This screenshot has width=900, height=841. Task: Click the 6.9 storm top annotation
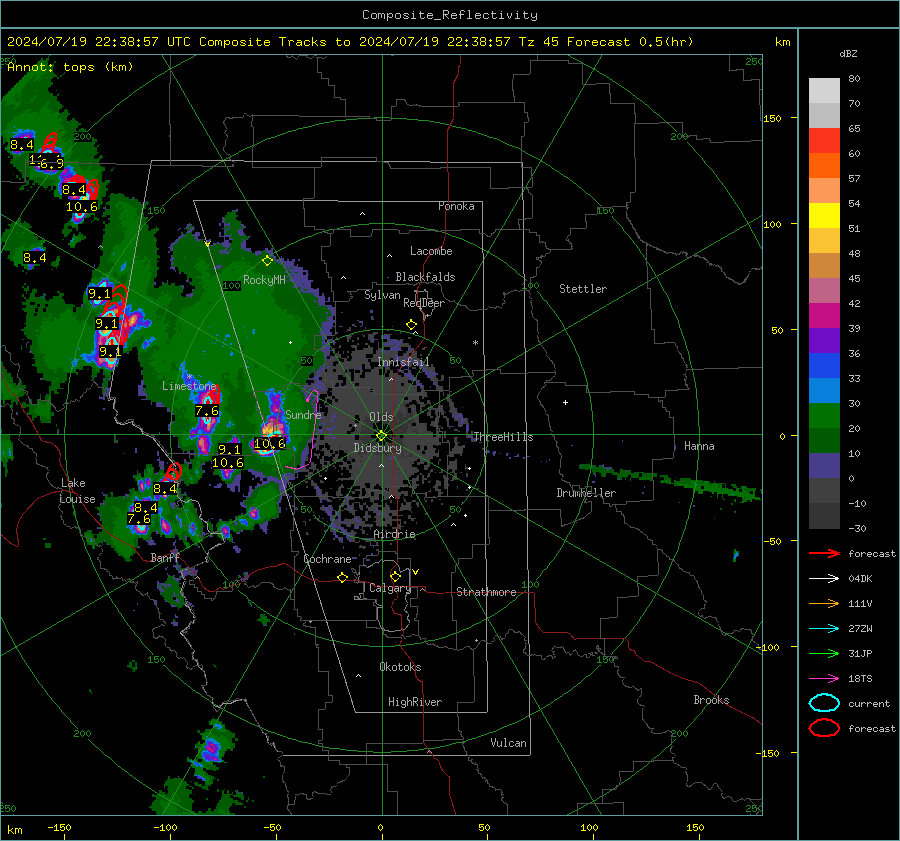[51, 164]
